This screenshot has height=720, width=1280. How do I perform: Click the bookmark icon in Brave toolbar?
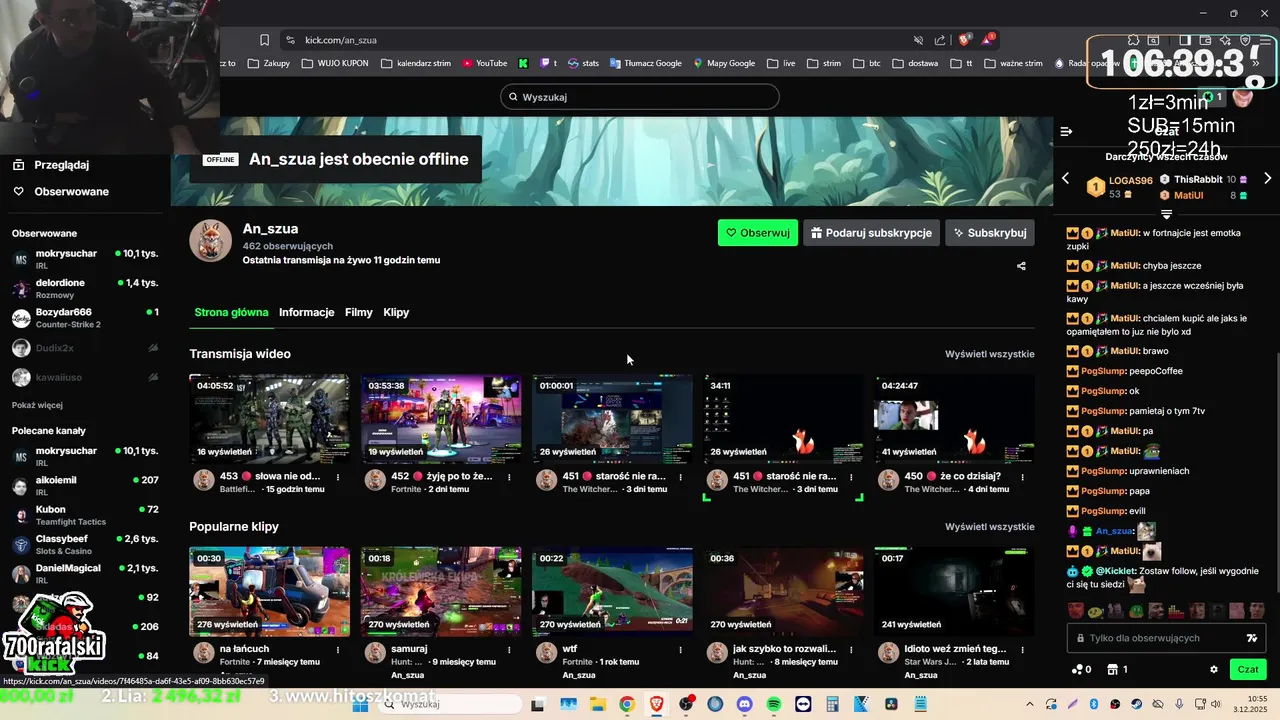tap(264, 40)
